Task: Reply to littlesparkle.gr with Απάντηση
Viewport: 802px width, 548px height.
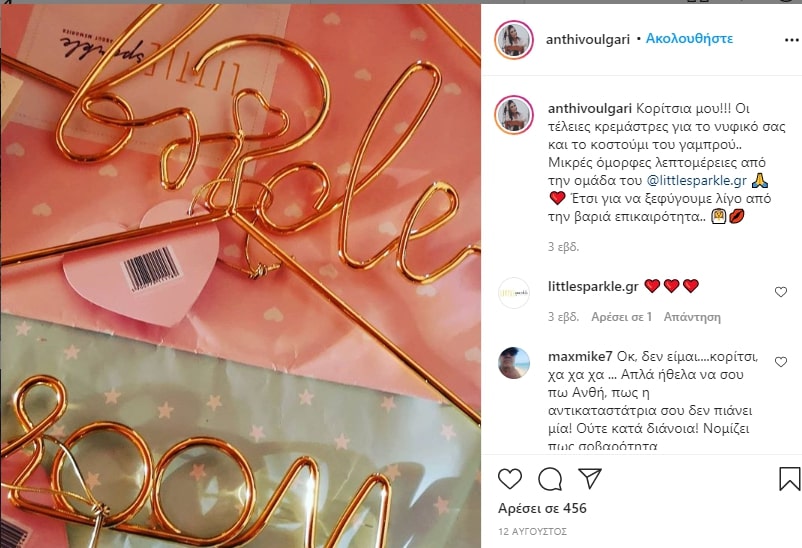Action: 692,317
